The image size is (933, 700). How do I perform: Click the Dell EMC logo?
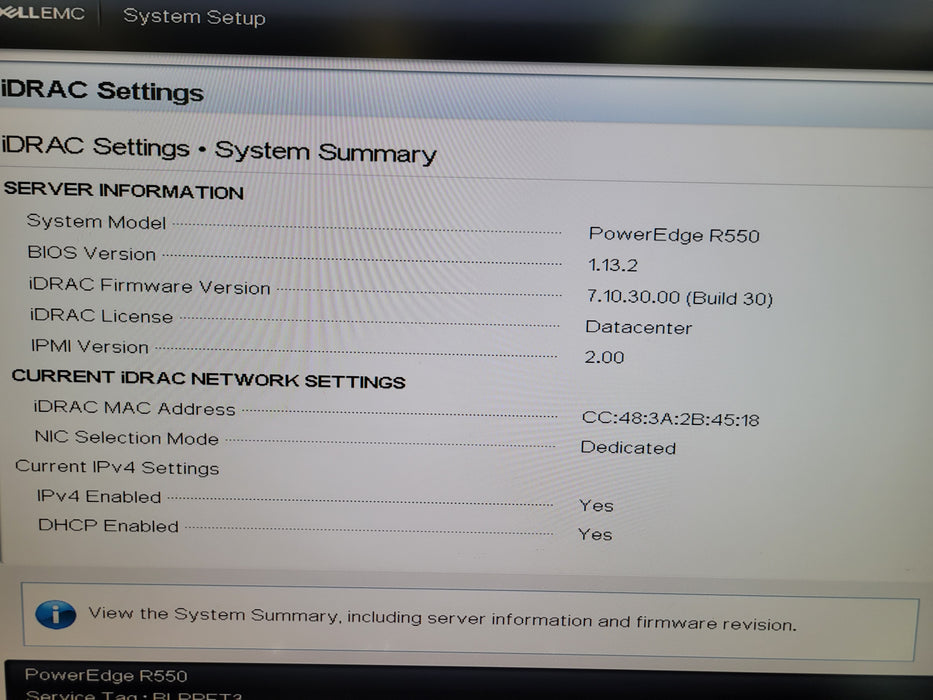click(42, 13)
